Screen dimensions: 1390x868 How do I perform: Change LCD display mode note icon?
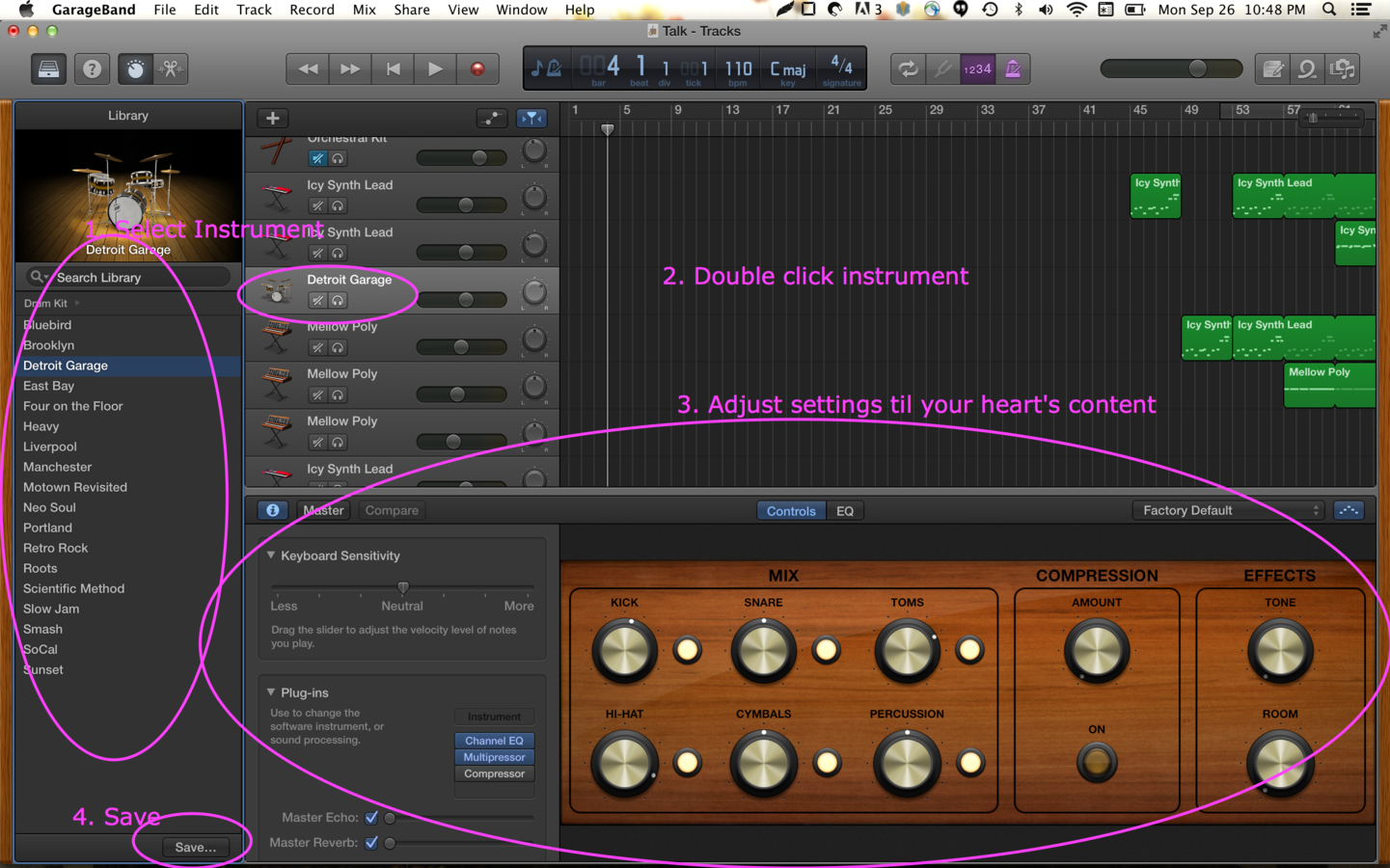click(547, 69)
